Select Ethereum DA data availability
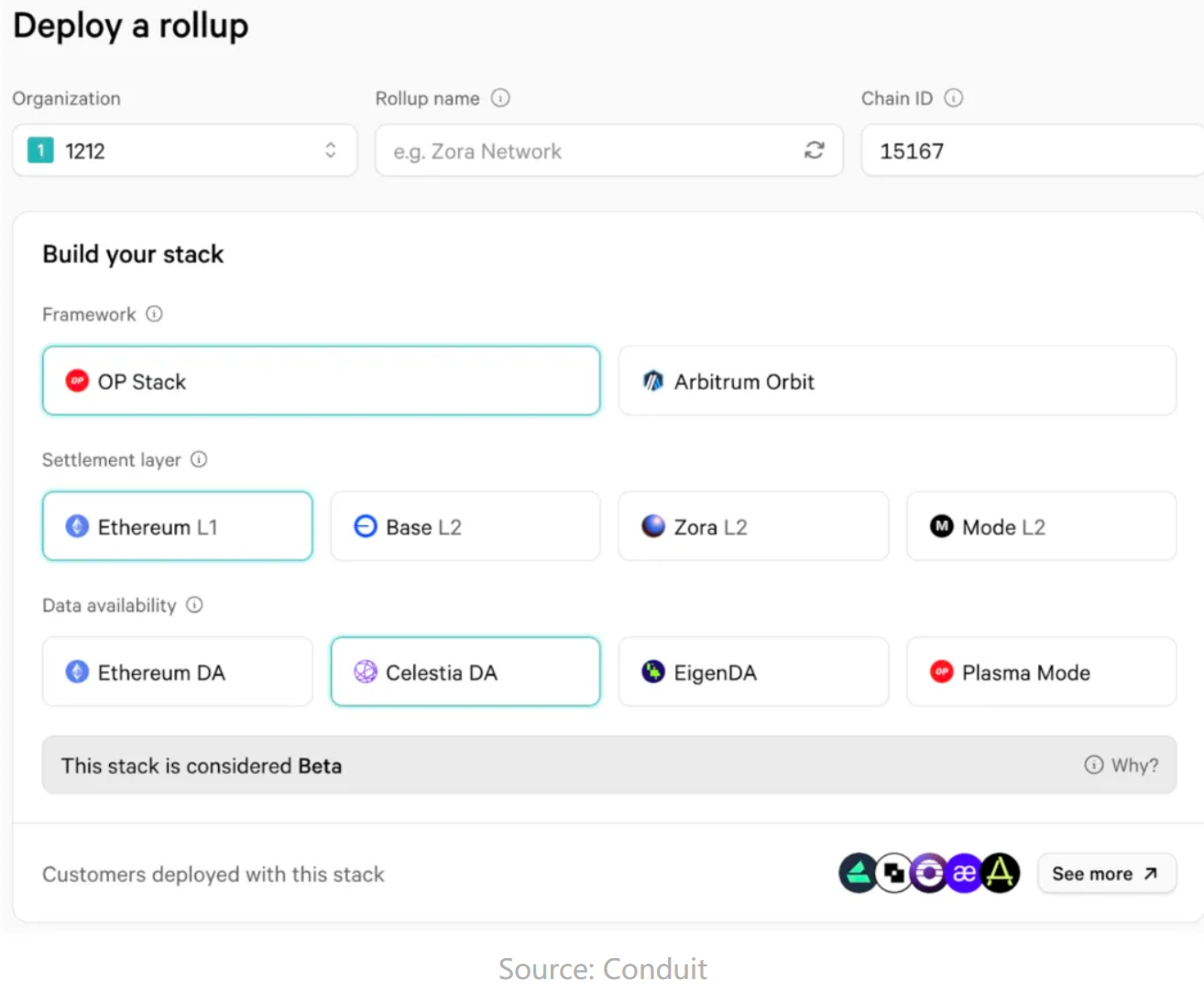The height and width of the screenshot is (991, 1204). point(178,672)
